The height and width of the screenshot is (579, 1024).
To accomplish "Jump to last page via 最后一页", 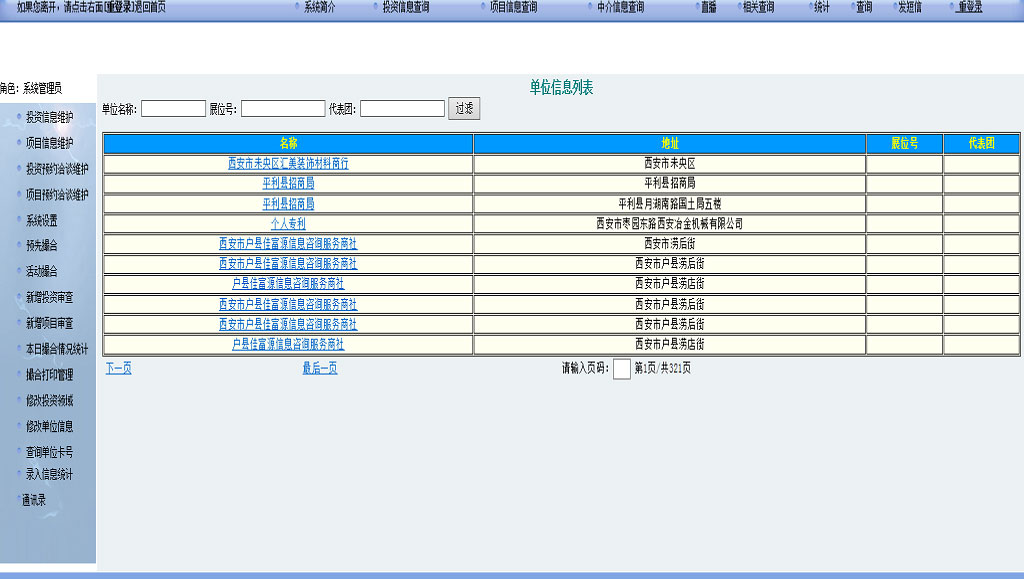I will coord(320,368).
